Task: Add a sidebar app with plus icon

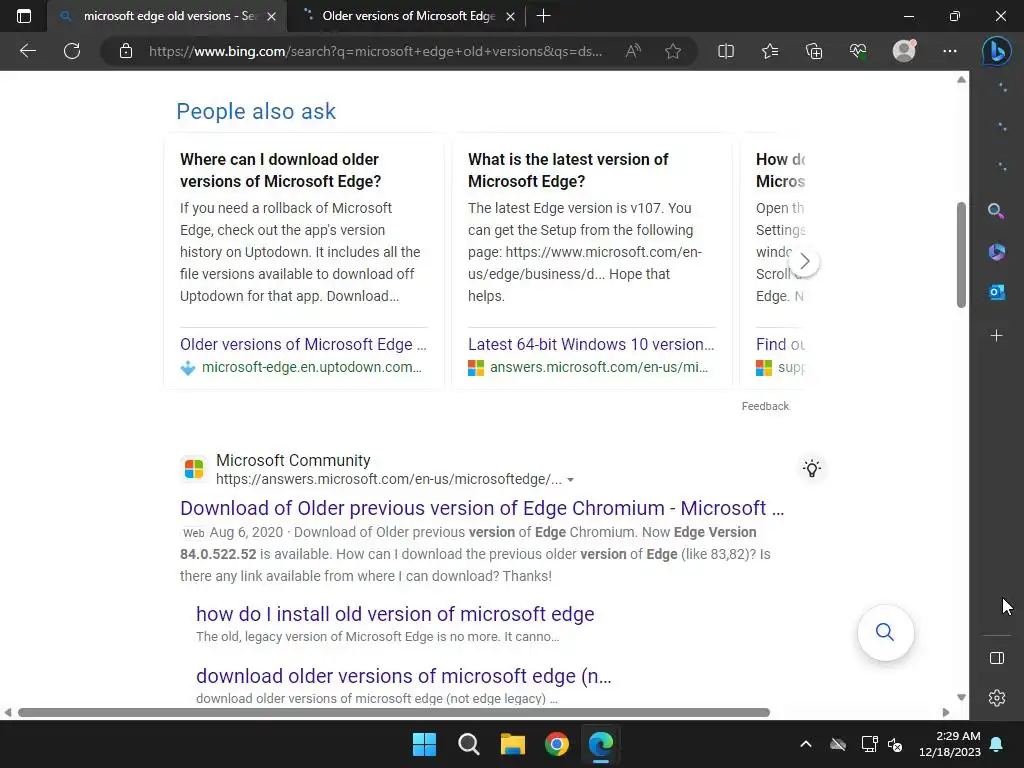Action: (x=996, y=336)
